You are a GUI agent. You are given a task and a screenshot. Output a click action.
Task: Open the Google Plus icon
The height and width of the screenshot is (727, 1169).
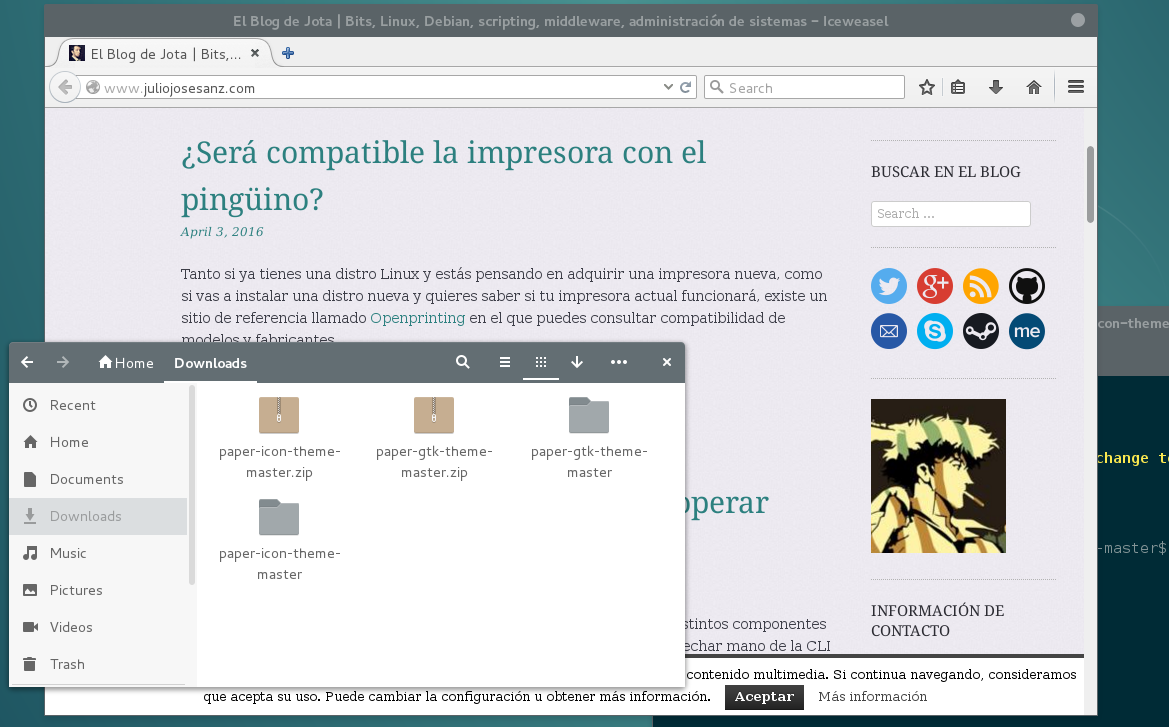pos(935,286)
